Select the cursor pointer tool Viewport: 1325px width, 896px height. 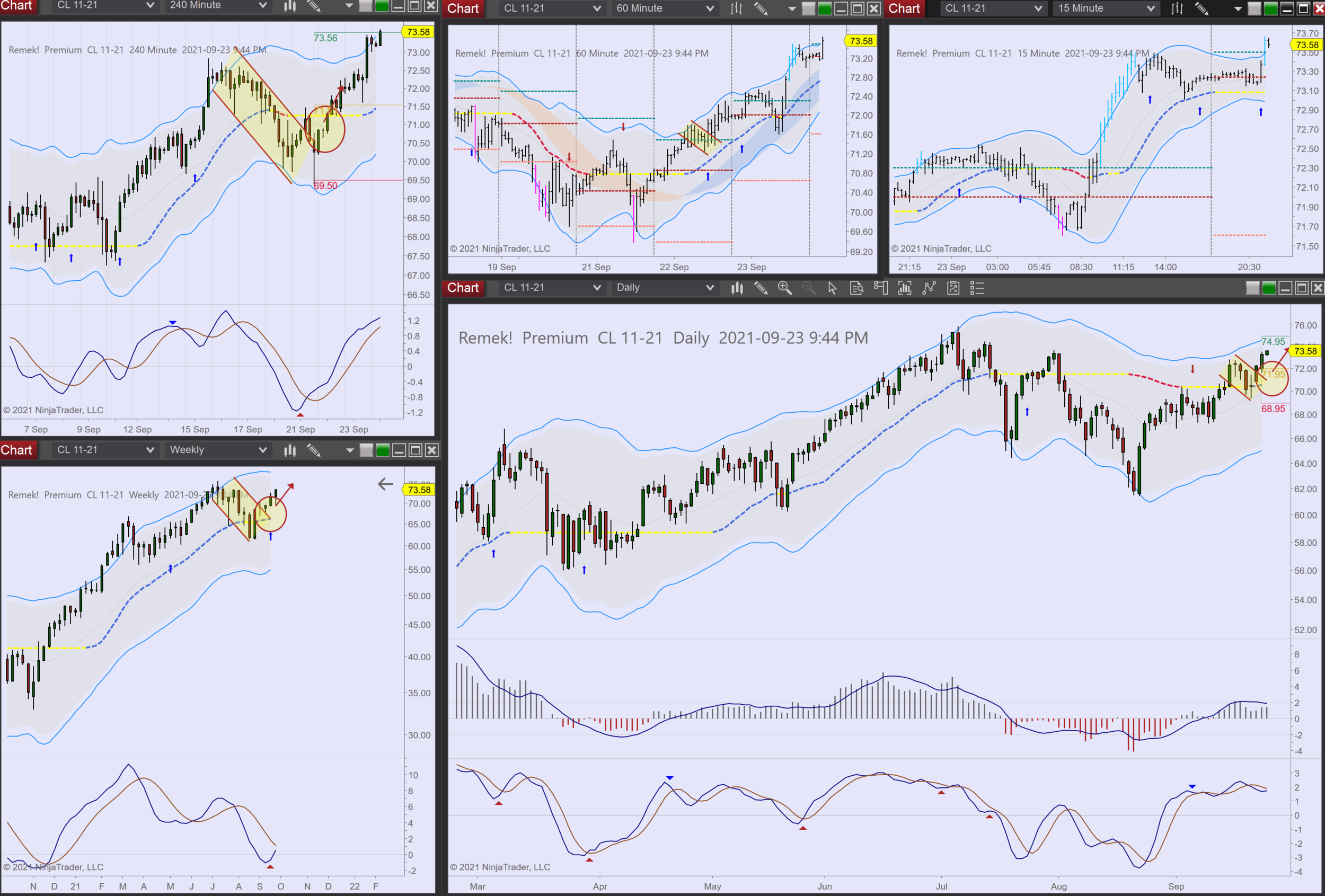click(833, 288)
